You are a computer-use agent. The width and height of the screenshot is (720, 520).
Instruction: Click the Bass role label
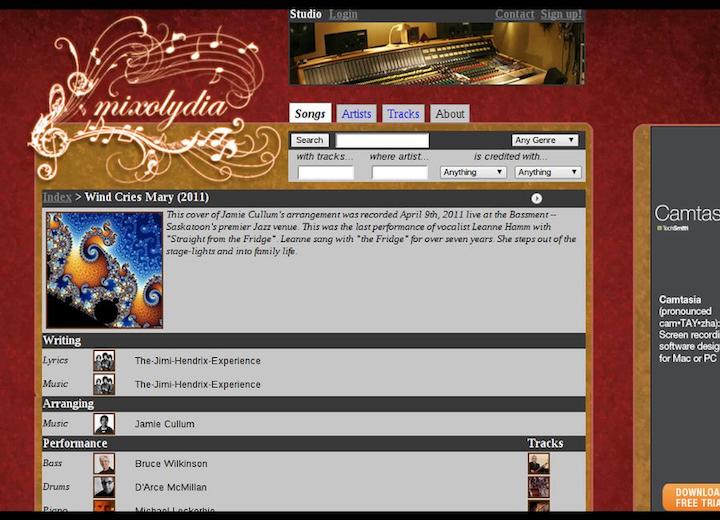[52, 463]
